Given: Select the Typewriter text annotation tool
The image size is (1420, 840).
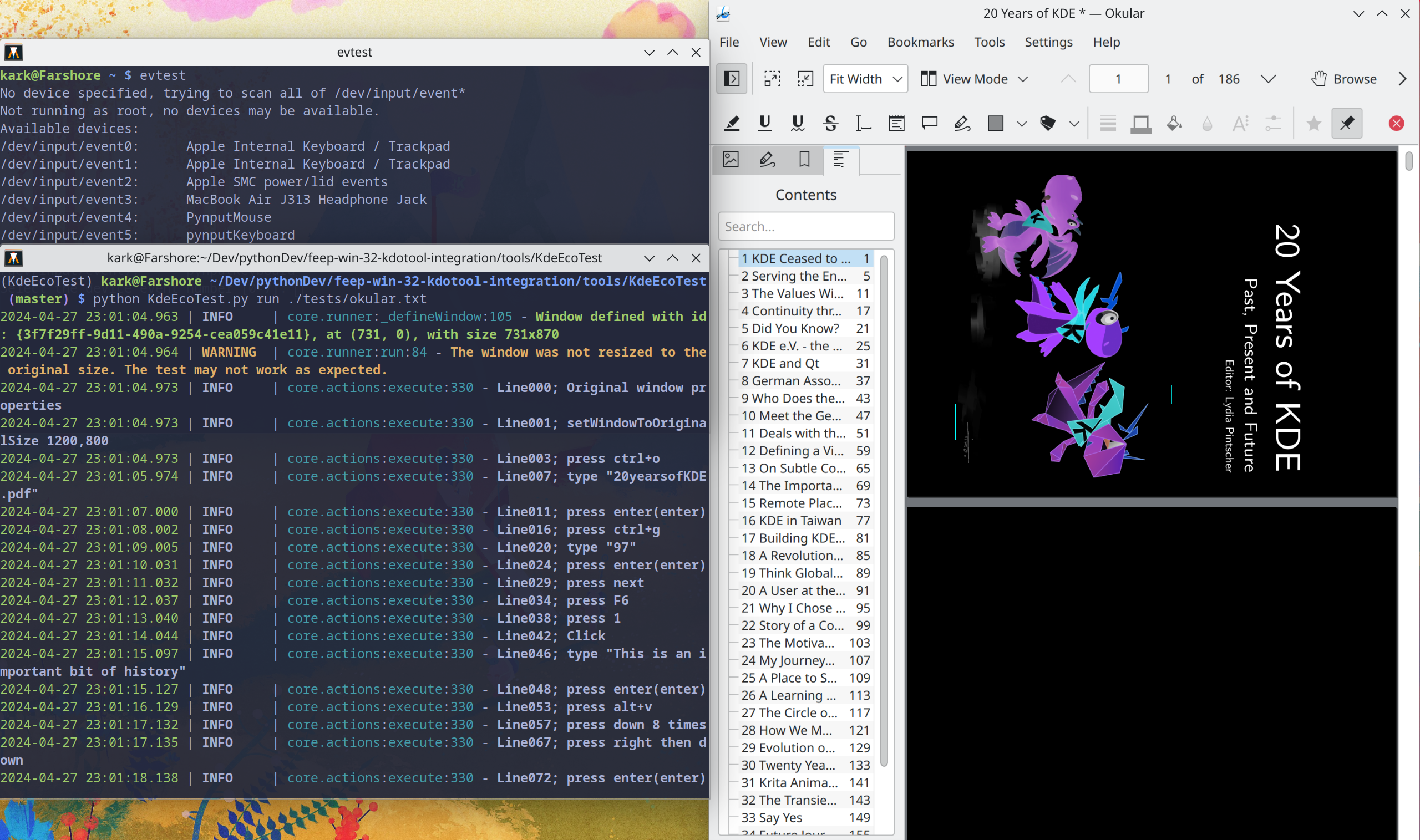Looking at the screenshot, I should point(864,124).
